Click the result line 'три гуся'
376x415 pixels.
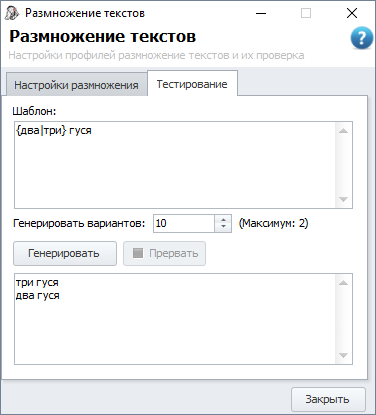37,283
